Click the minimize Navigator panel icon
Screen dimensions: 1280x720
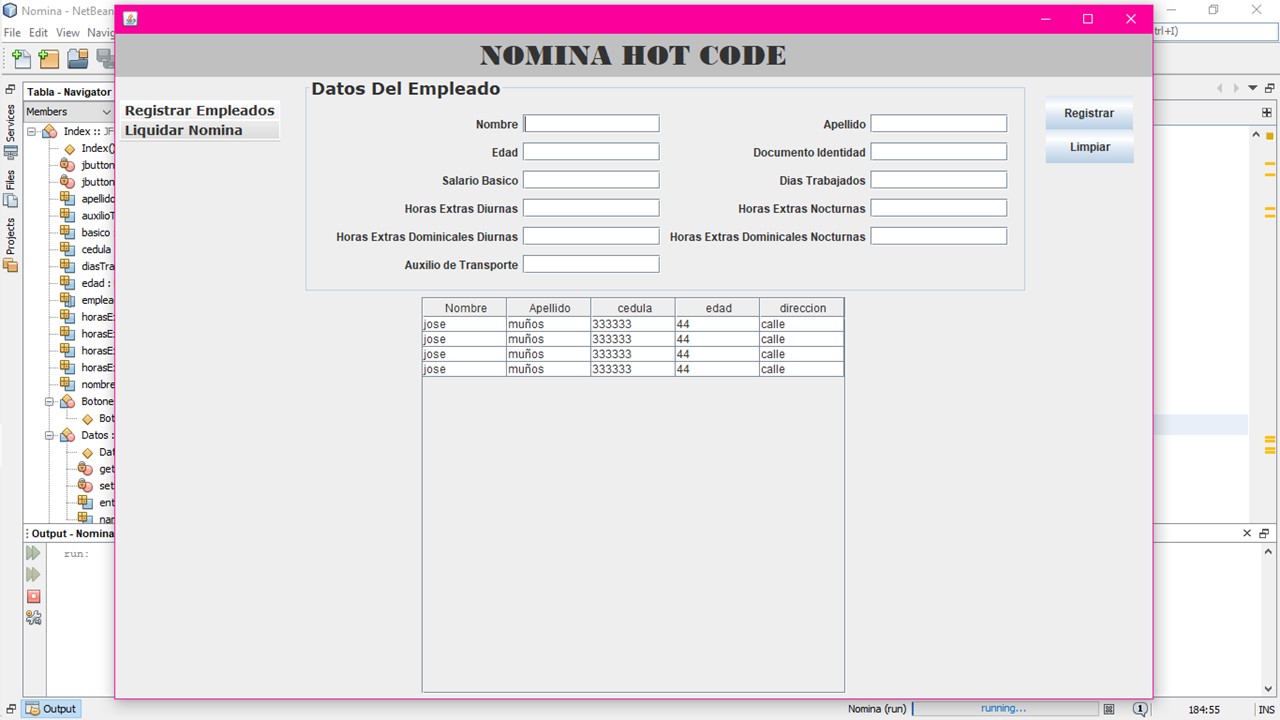pos(10,90)
